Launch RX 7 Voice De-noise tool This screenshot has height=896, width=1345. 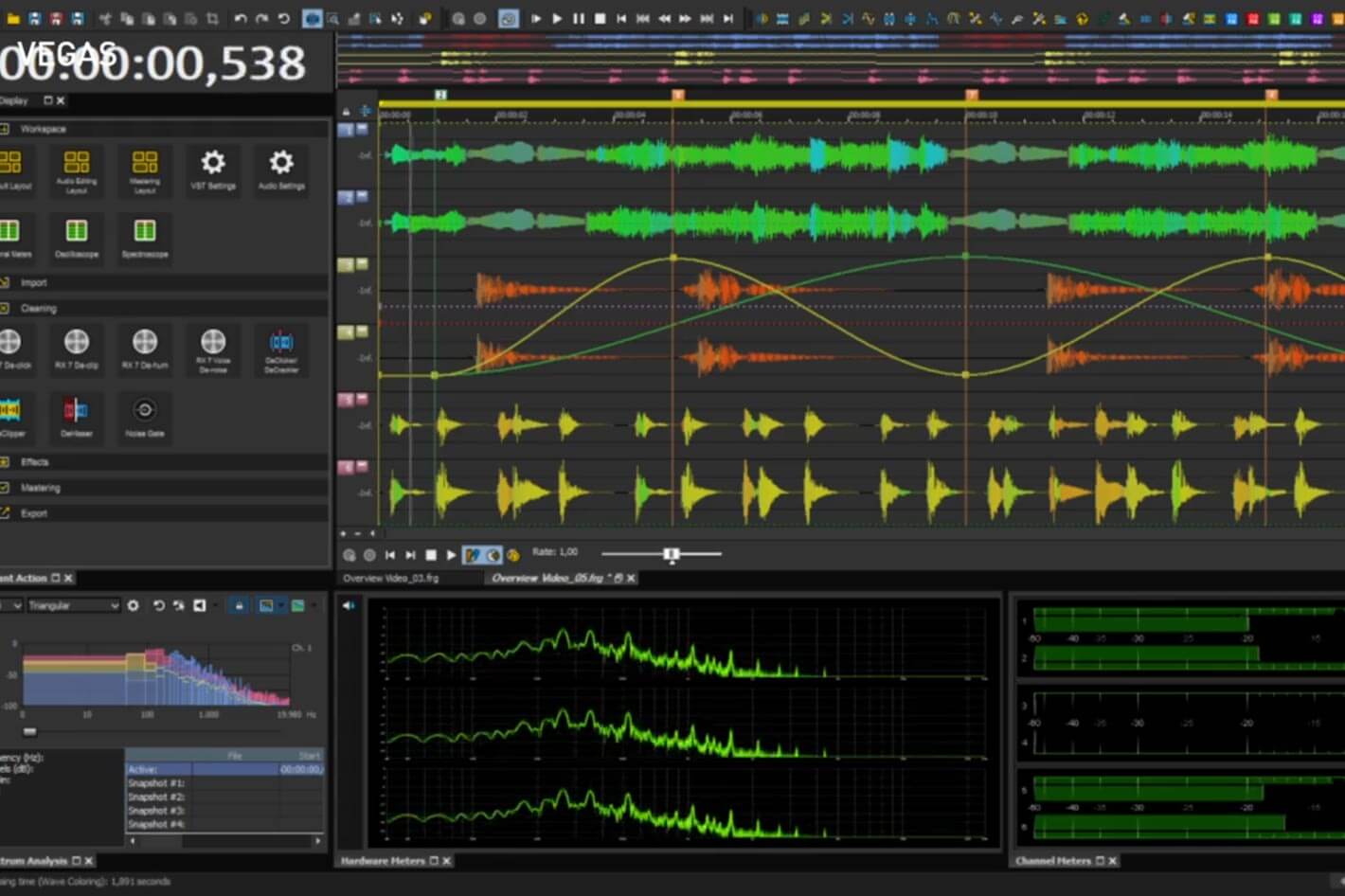pyautogui.click(x=213, y=349)
